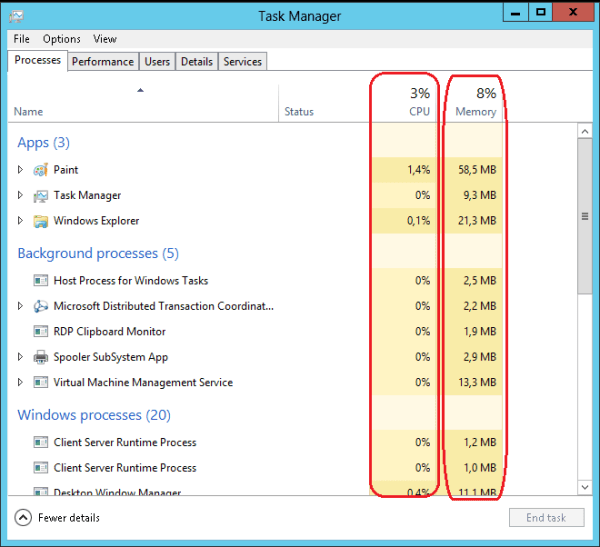Switch to the Performance tab

pyautogui.click(x=103, y=61)
